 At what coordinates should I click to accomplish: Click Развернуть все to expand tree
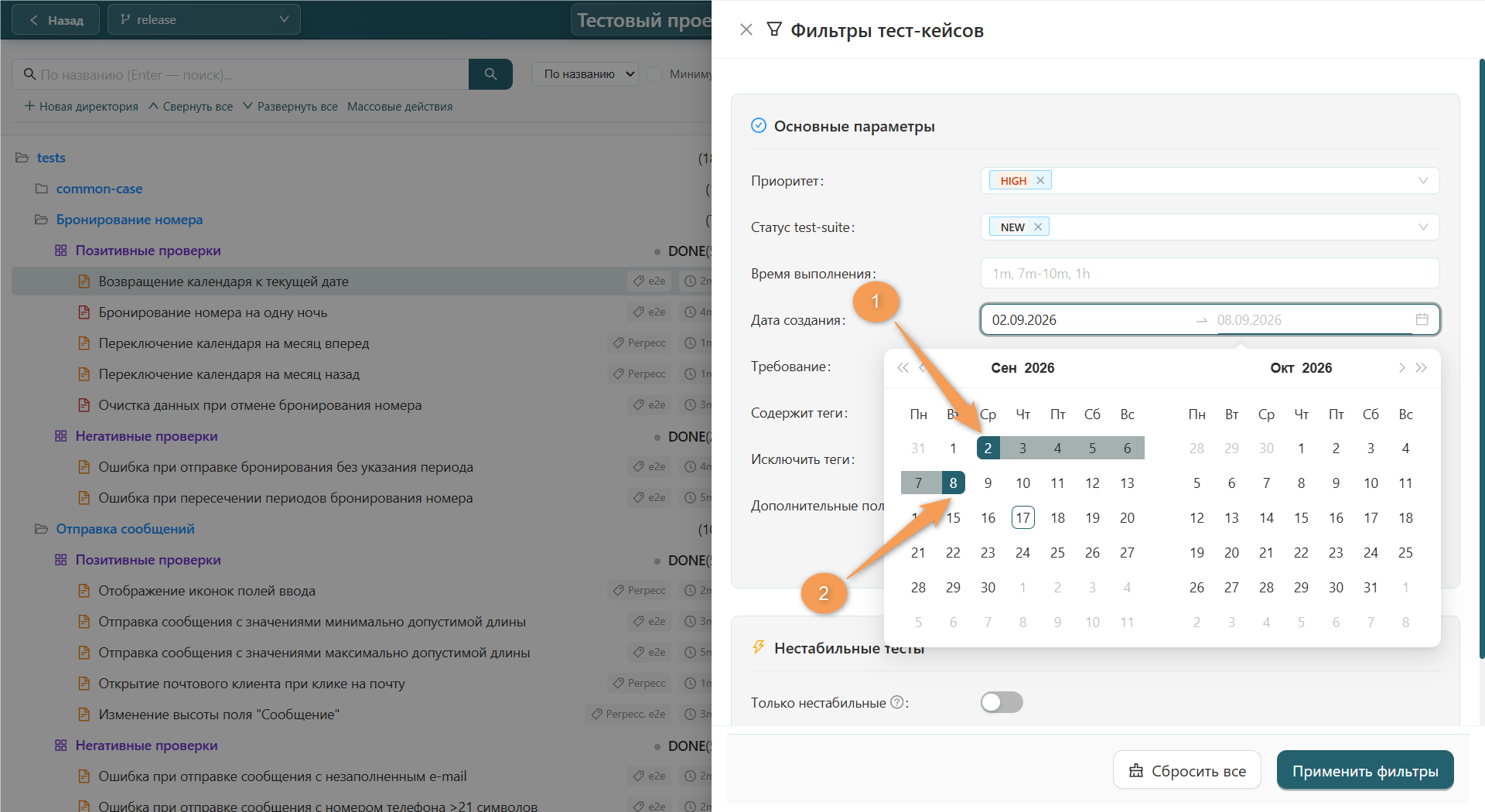pyautogui.click(x=290, y=107)
